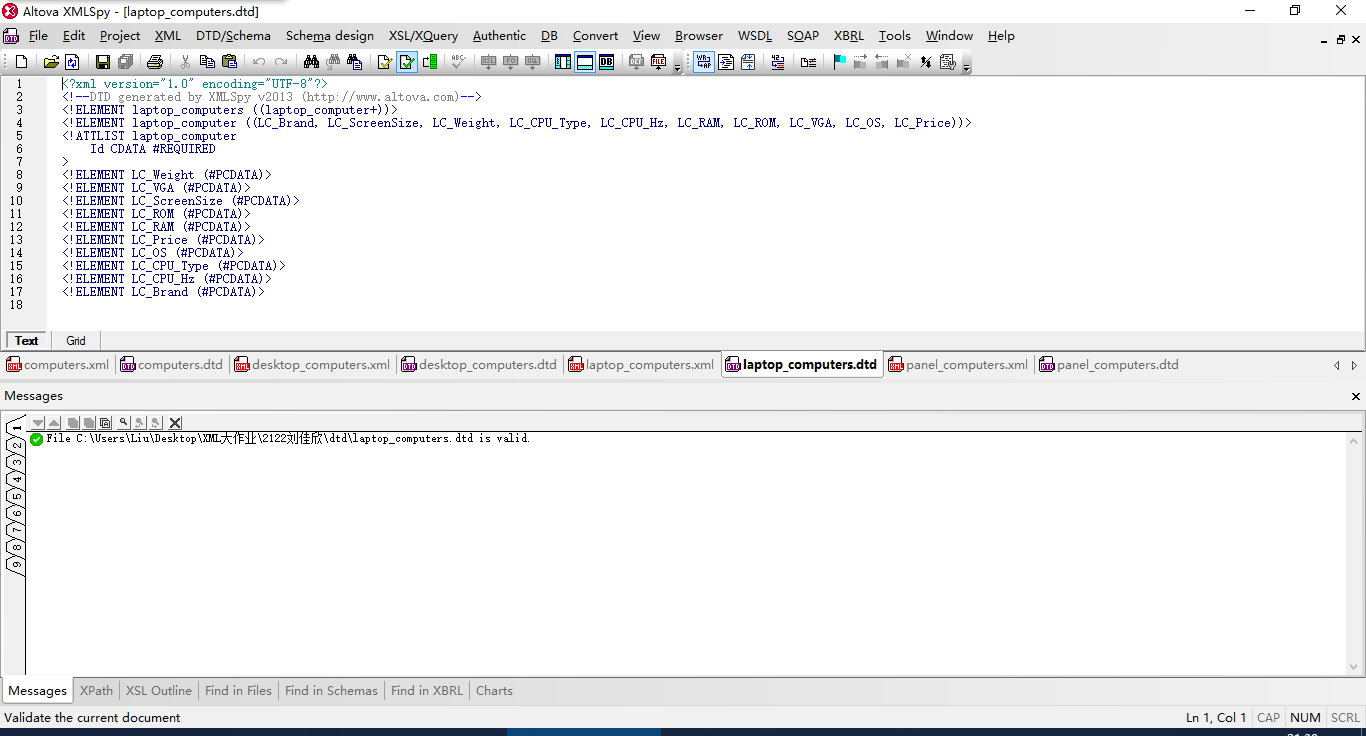Image resolution: width=1366 pixels, height=736 pixels.
Task: Reload the current file
Action: click(72, 62)
